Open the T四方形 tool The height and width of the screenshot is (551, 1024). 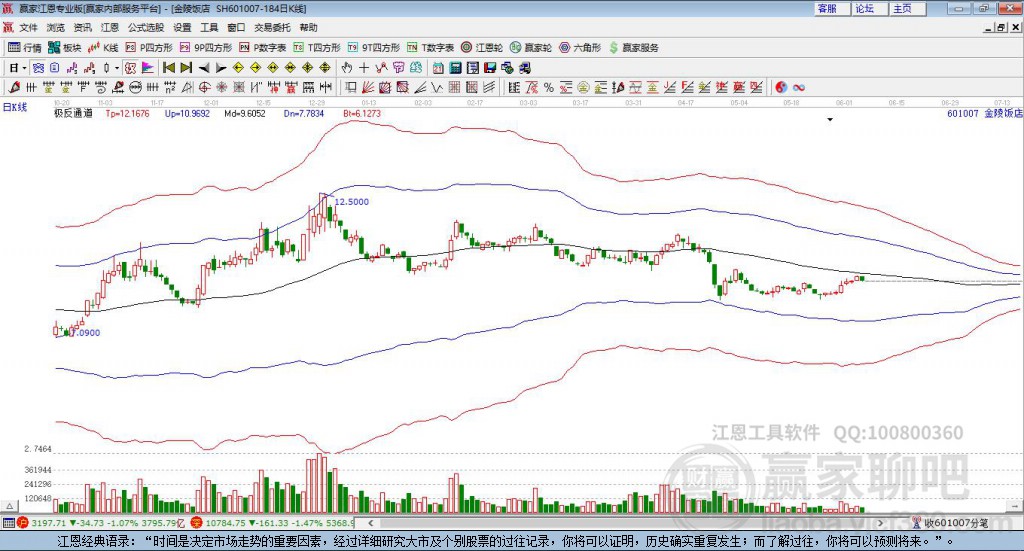click(x=317, y=48)
